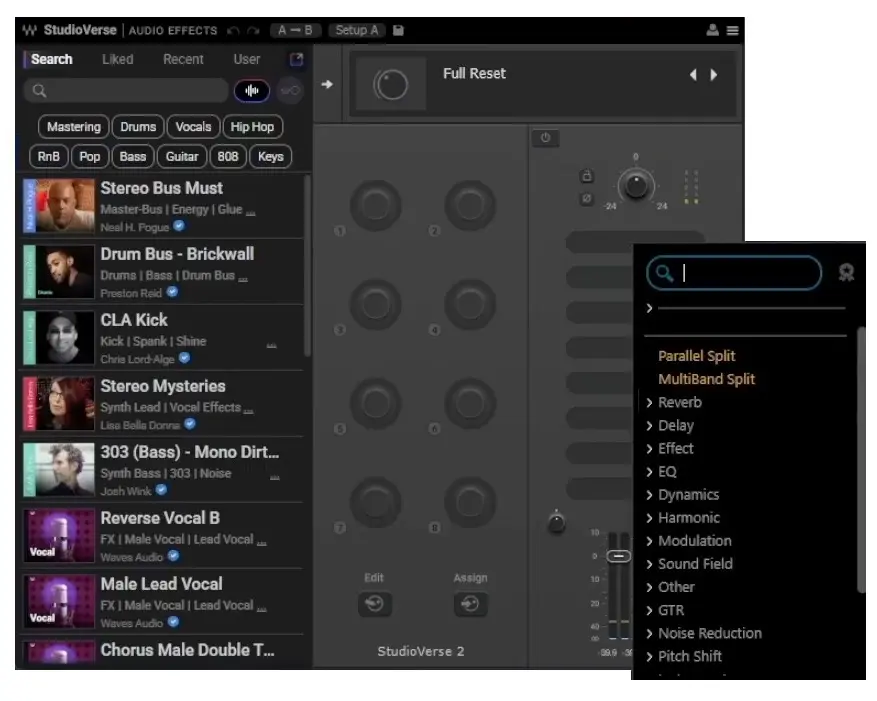Toggle the link button beside waveform search

coord(290,91)
